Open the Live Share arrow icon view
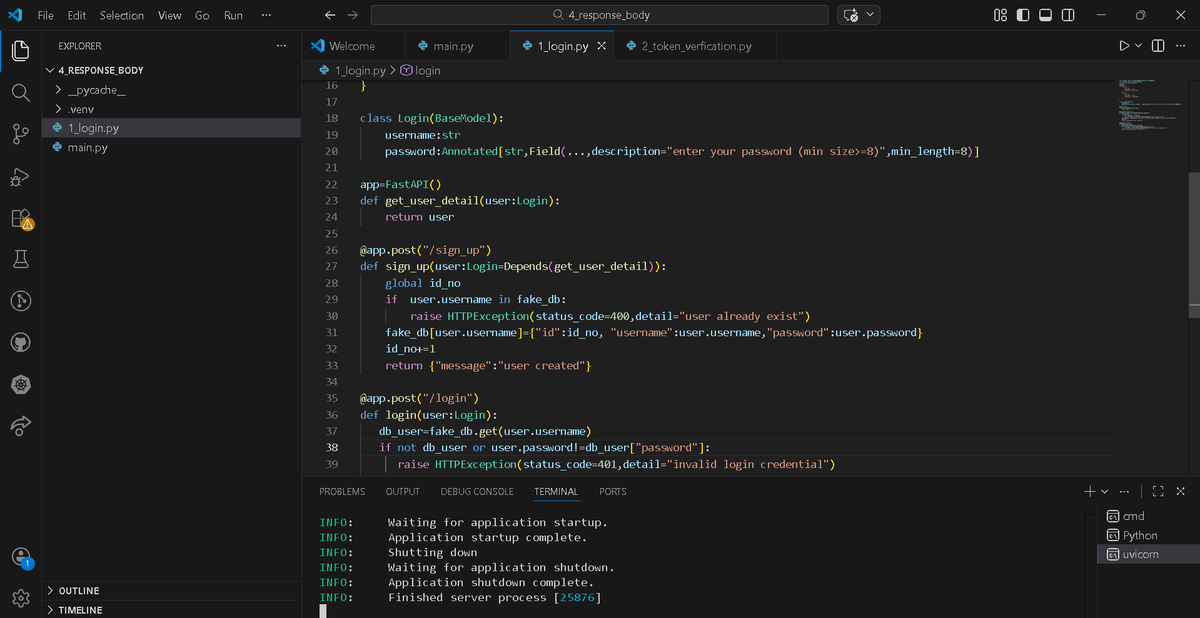The image size is (1200, 618). coord(21,426)
